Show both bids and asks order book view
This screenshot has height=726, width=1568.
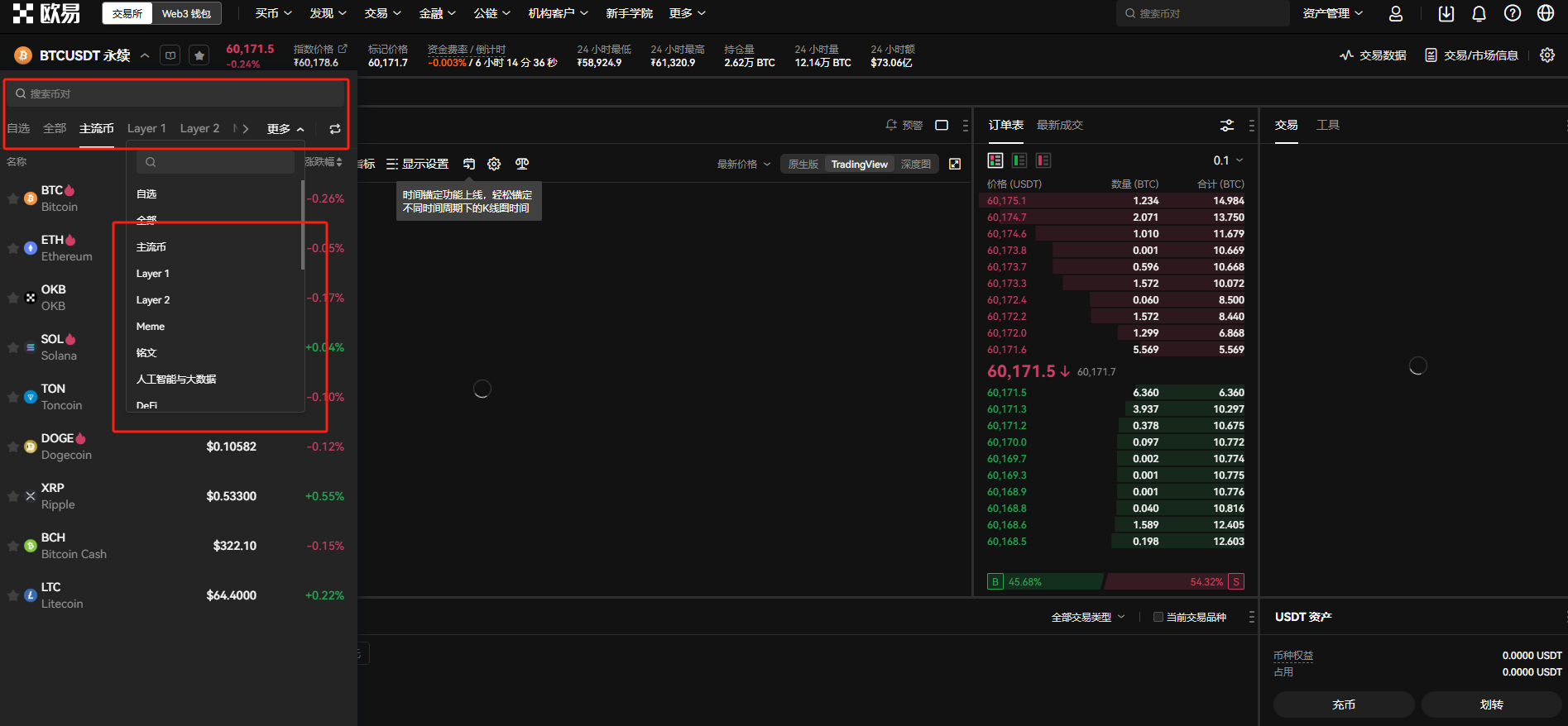[x=995, y=160]
